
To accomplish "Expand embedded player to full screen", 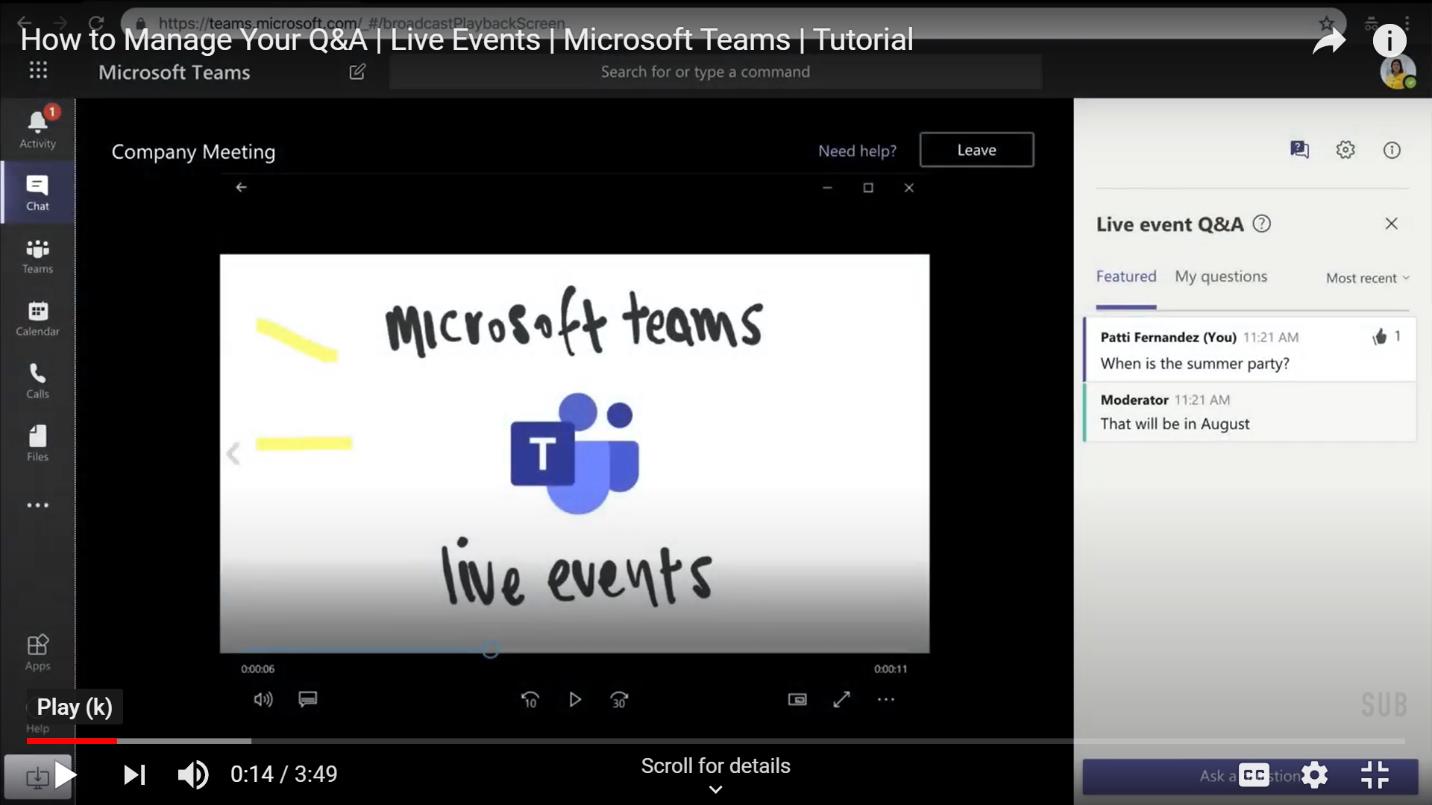I will [x=842, y=700].
